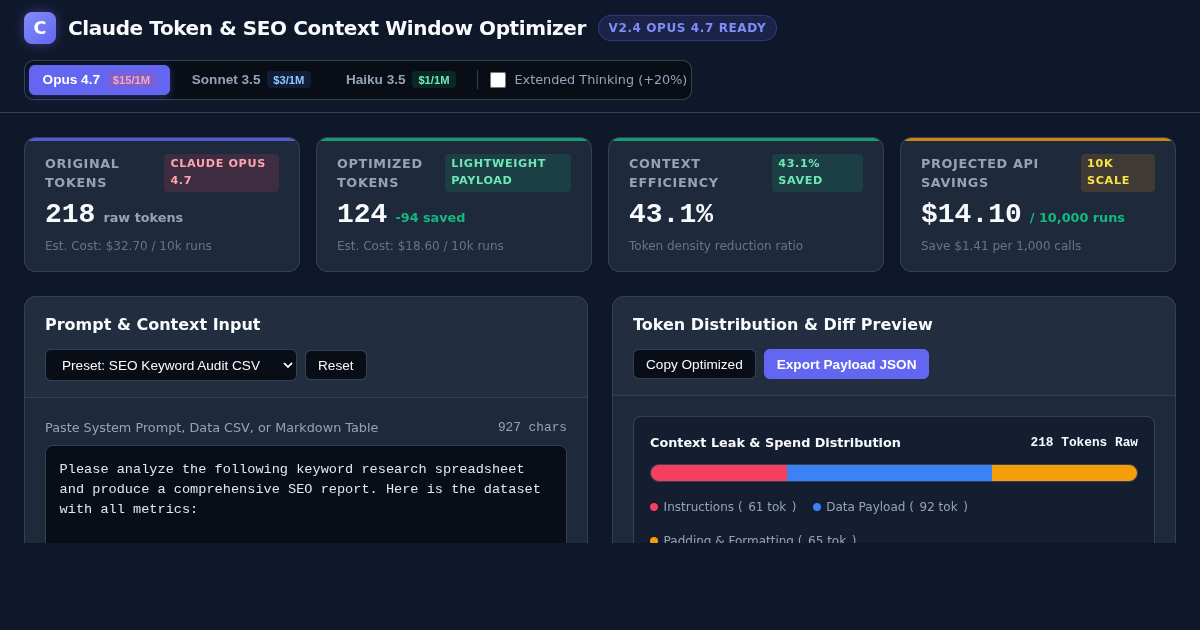Click the purple C app logo

[40, 28]
